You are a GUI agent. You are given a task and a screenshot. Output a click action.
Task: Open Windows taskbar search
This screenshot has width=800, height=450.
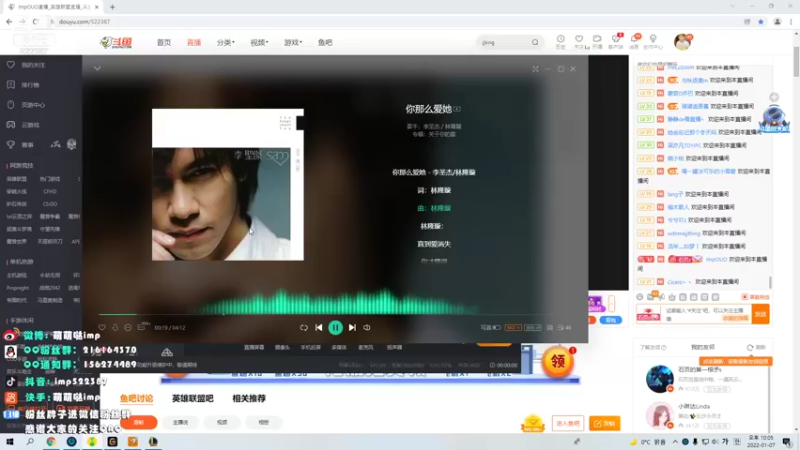coord(30,442)
